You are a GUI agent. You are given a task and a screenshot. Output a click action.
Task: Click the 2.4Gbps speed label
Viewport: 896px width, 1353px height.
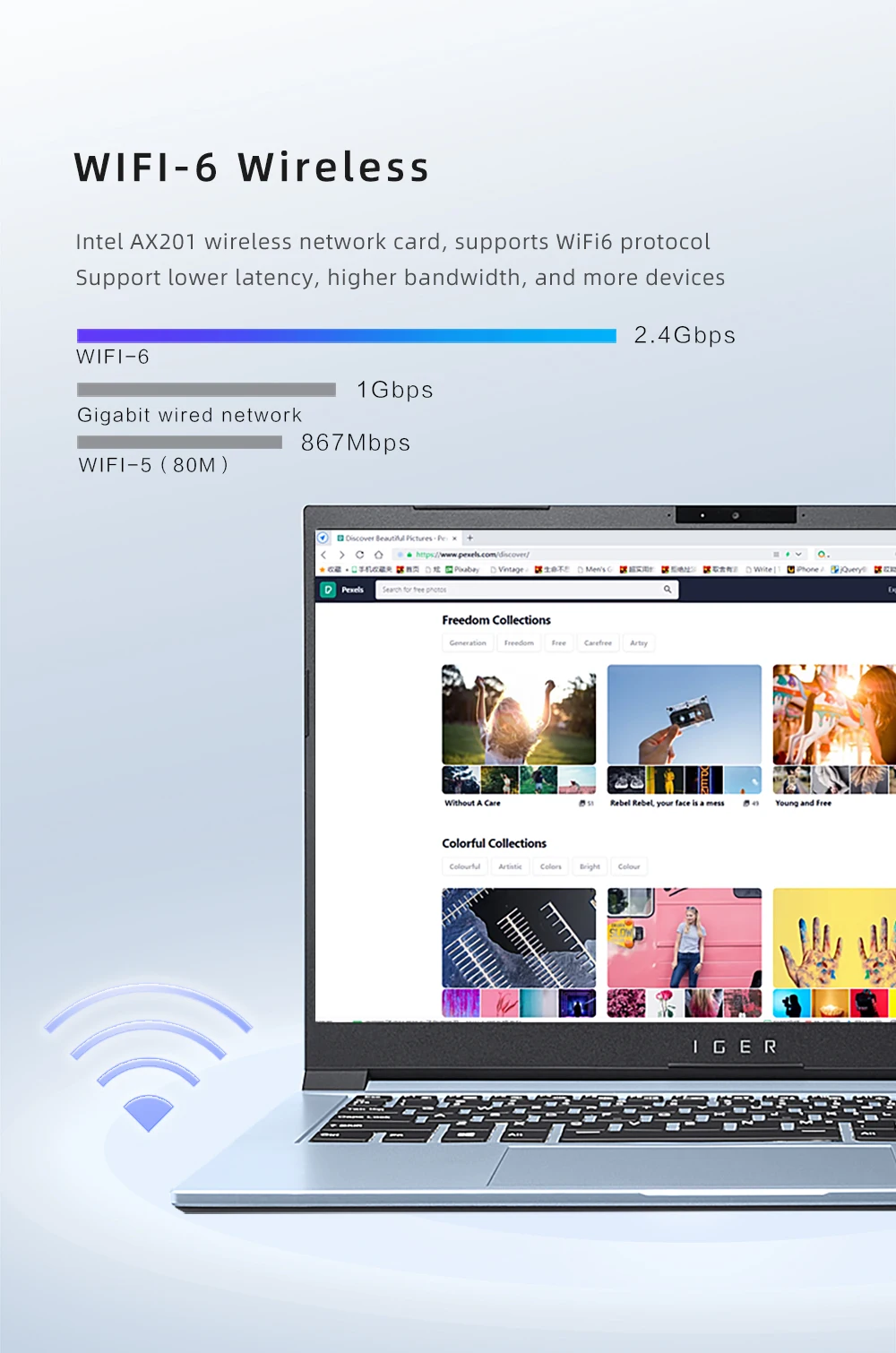[x=685, y=335]
